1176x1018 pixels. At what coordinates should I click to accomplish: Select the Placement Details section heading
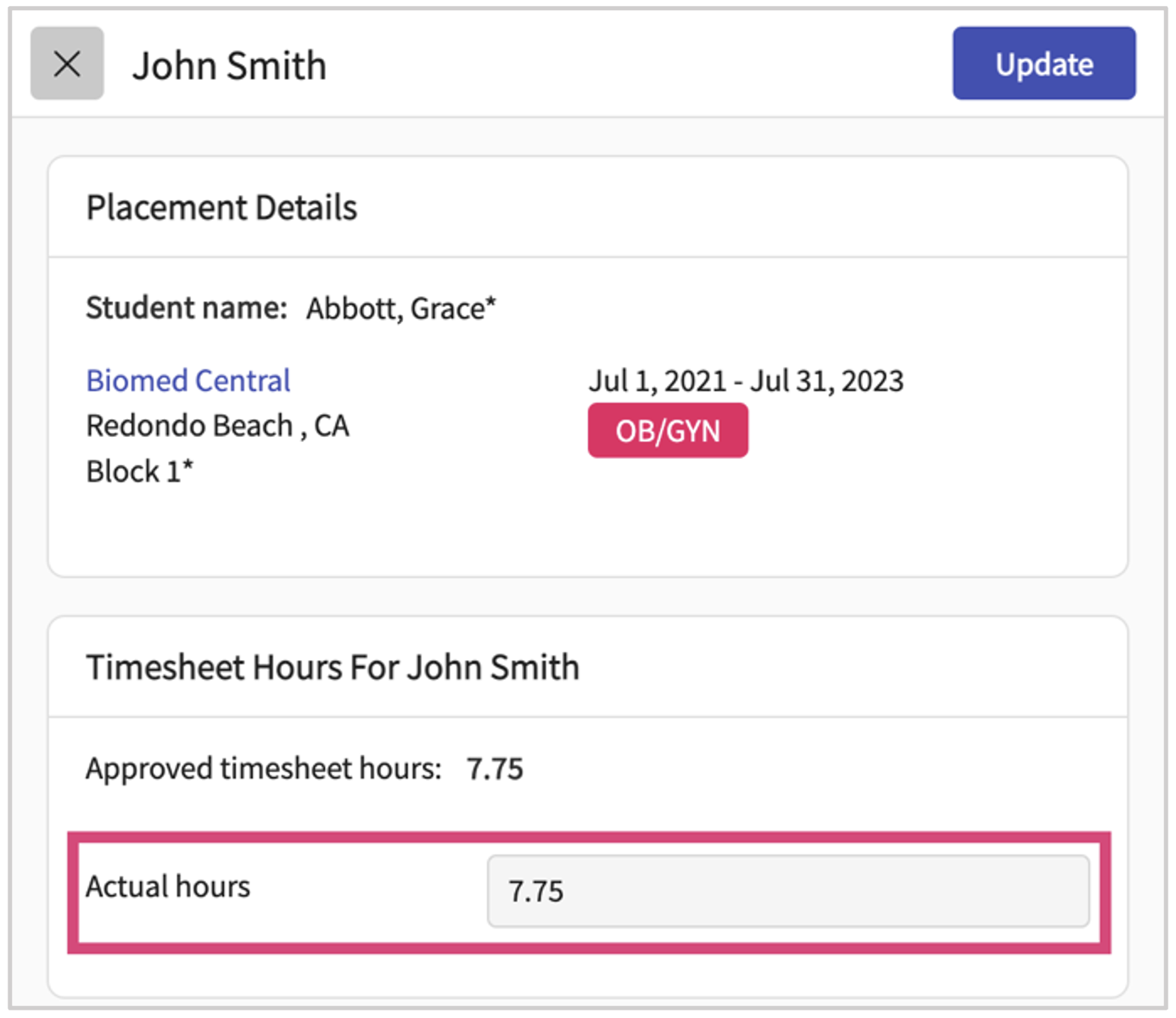click(221, 208)
